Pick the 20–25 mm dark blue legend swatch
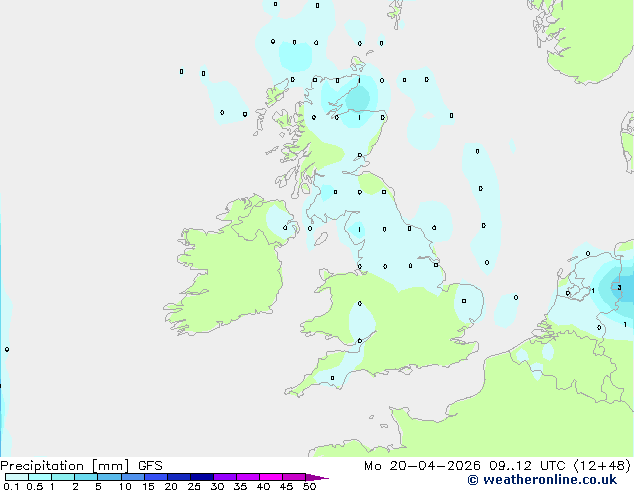This screenshot has height=490, width=634. pyautogui.click(x=179, y=477)
